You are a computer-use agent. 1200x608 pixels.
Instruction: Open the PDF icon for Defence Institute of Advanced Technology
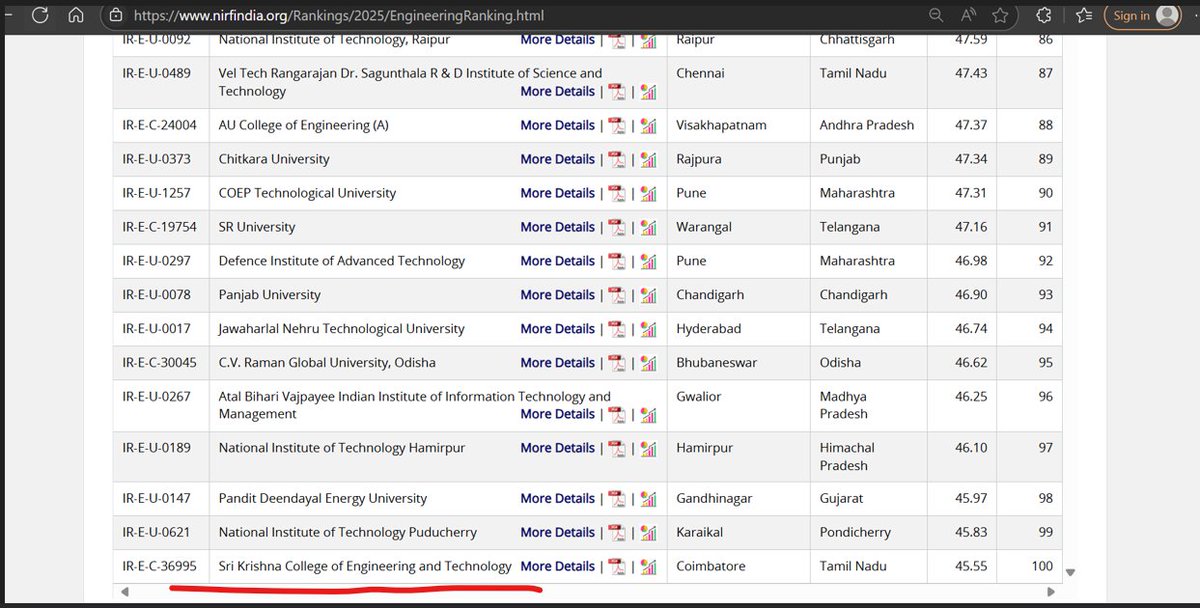pos(617,261)
